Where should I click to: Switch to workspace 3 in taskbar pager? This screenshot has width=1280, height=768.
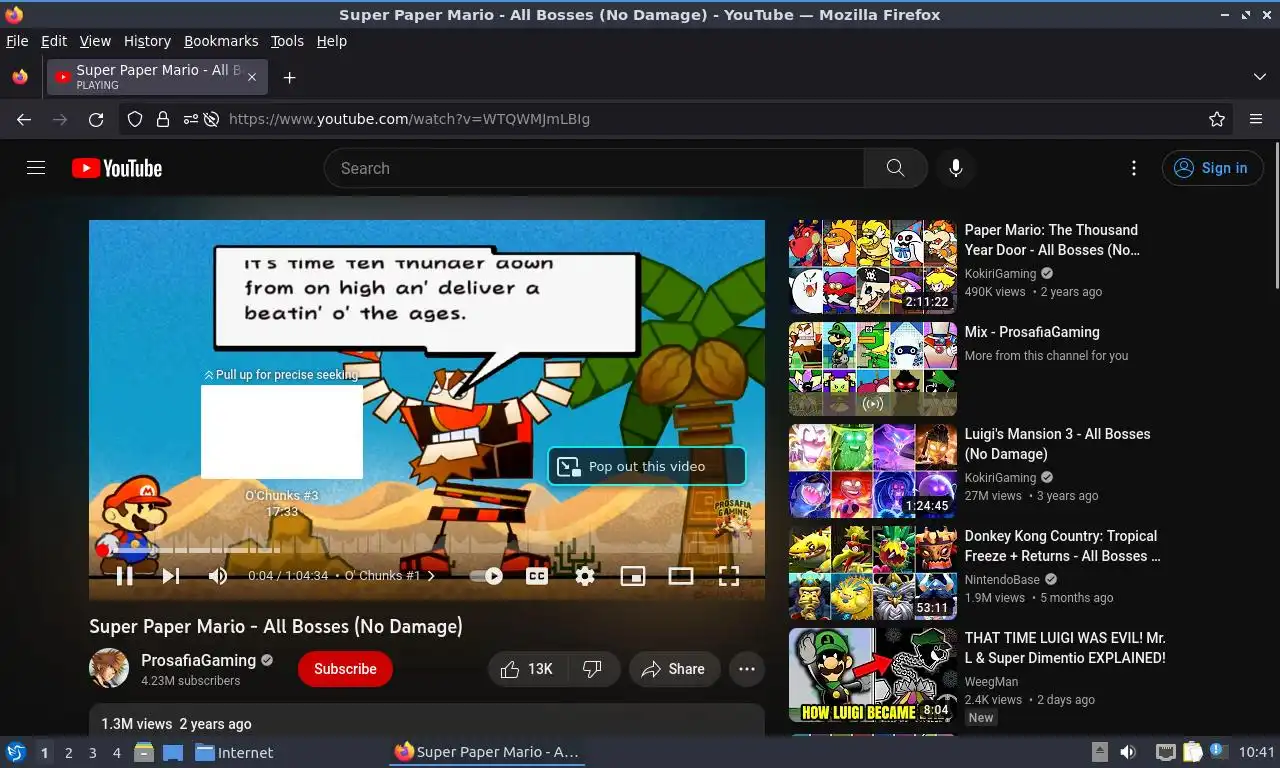click(92, 753)
